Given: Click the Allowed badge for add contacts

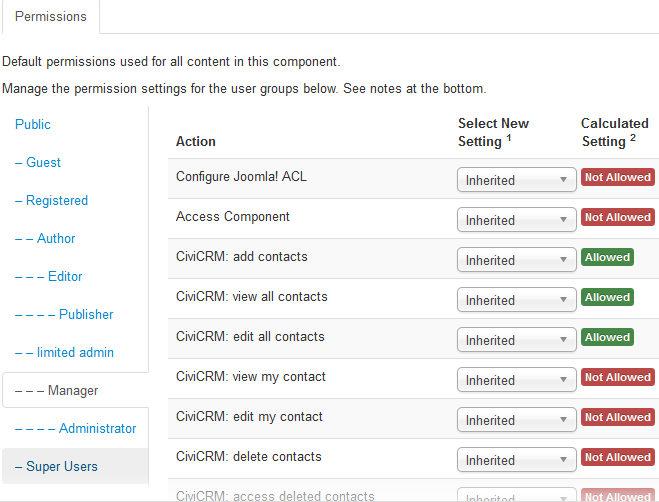Looking at the screenshot, I should click(x=607, y=257).
